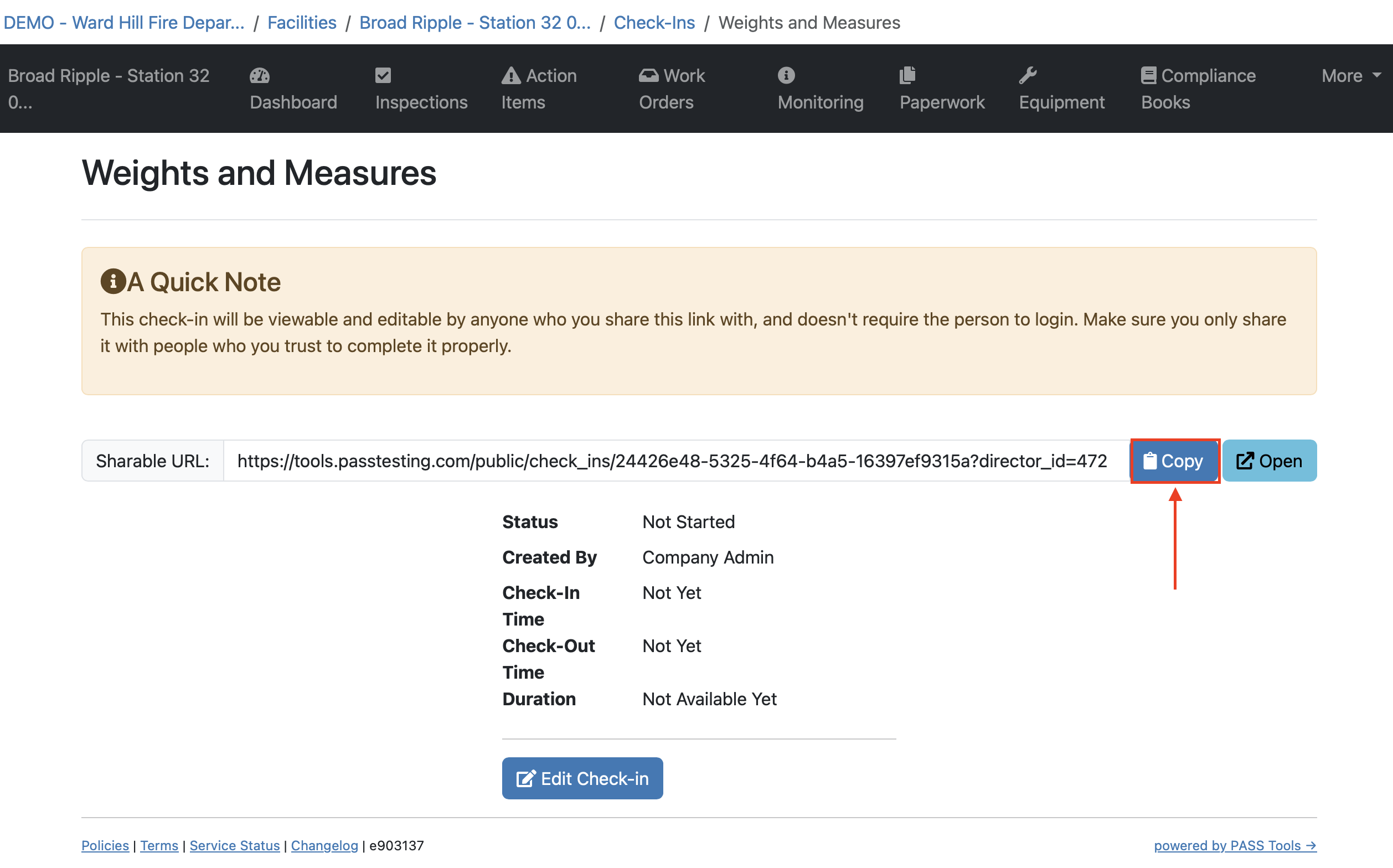The image size is (1393, 868).
Task: Open Facilities breadcrumb link
Action: tap(301, 22)
